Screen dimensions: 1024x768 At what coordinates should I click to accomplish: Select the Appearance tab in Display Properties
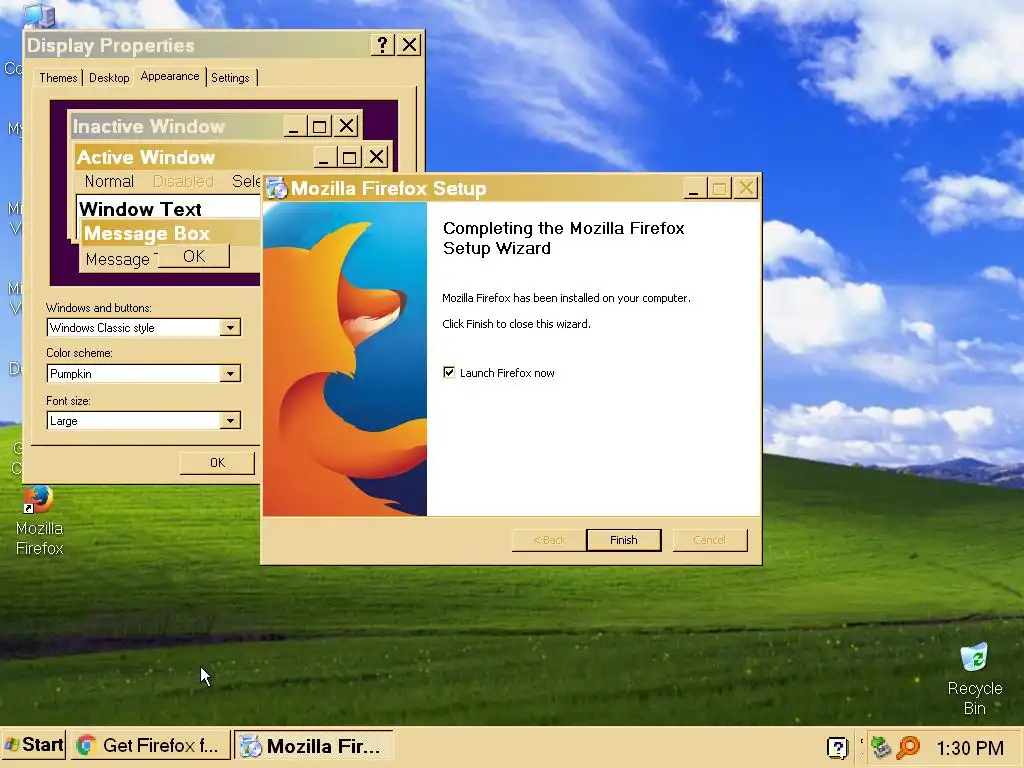click(170, 76)
